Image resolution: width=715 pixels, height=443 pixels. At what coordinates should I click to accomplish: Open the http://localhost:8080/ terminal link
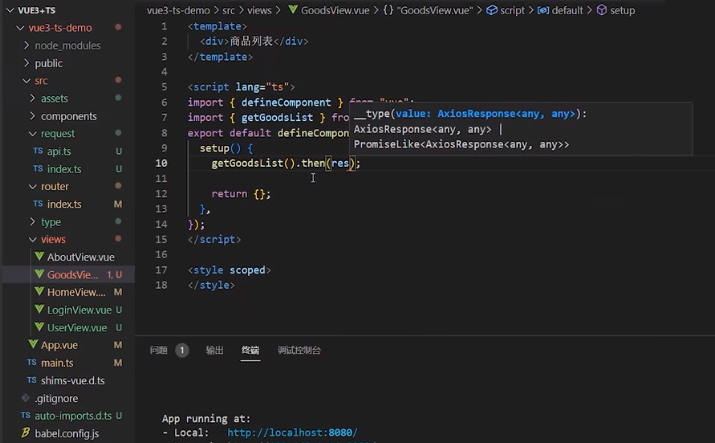[x=292, y=433]
